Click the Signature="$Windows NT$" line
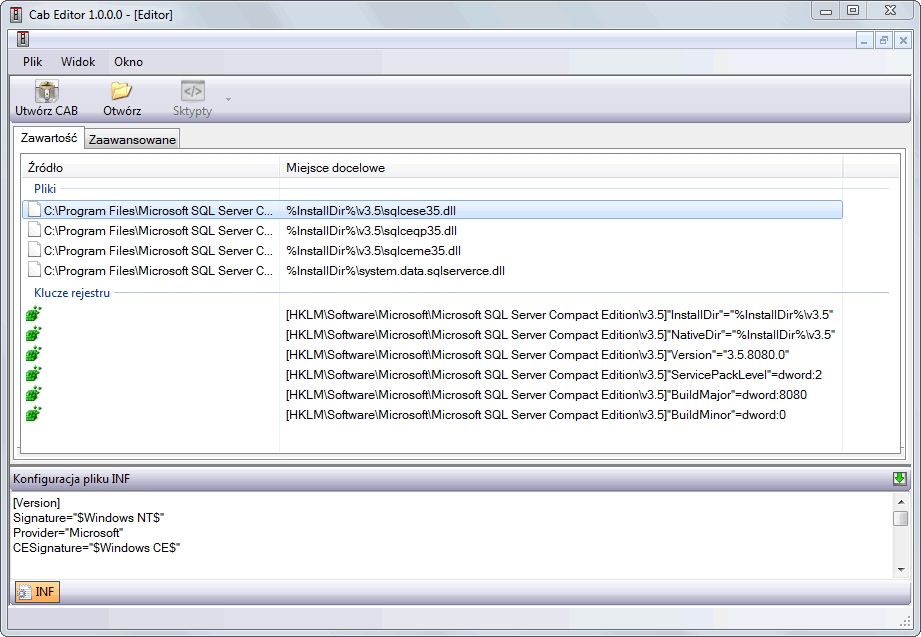This screenshot has width=921, height=637. pos(89,518)
